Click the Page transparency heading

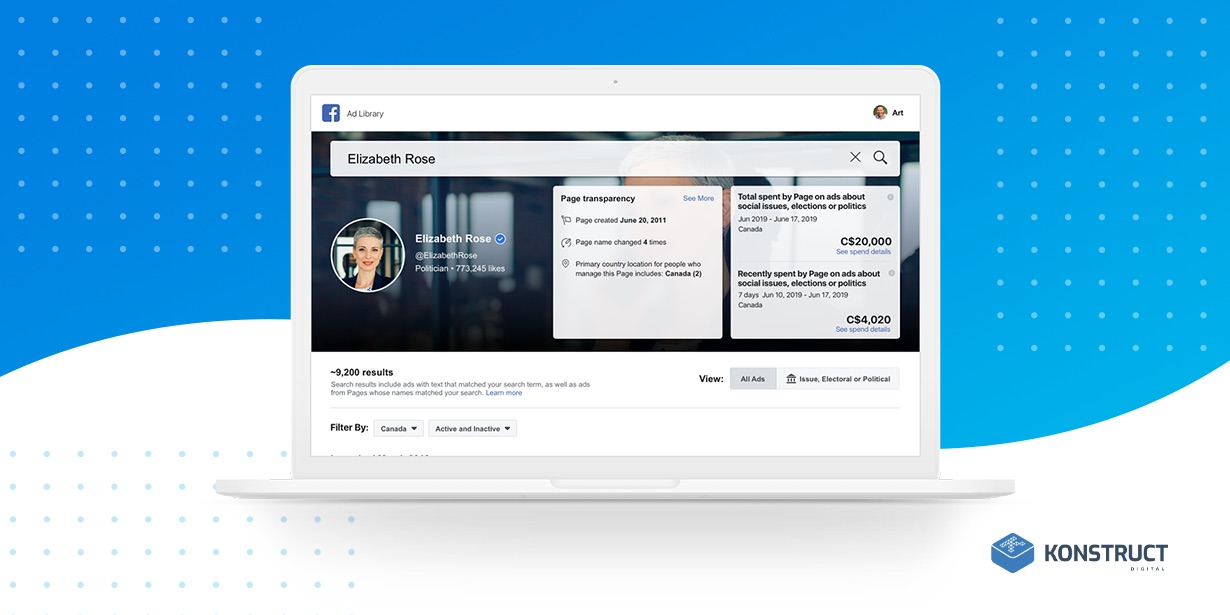click(x=598, y=198)
